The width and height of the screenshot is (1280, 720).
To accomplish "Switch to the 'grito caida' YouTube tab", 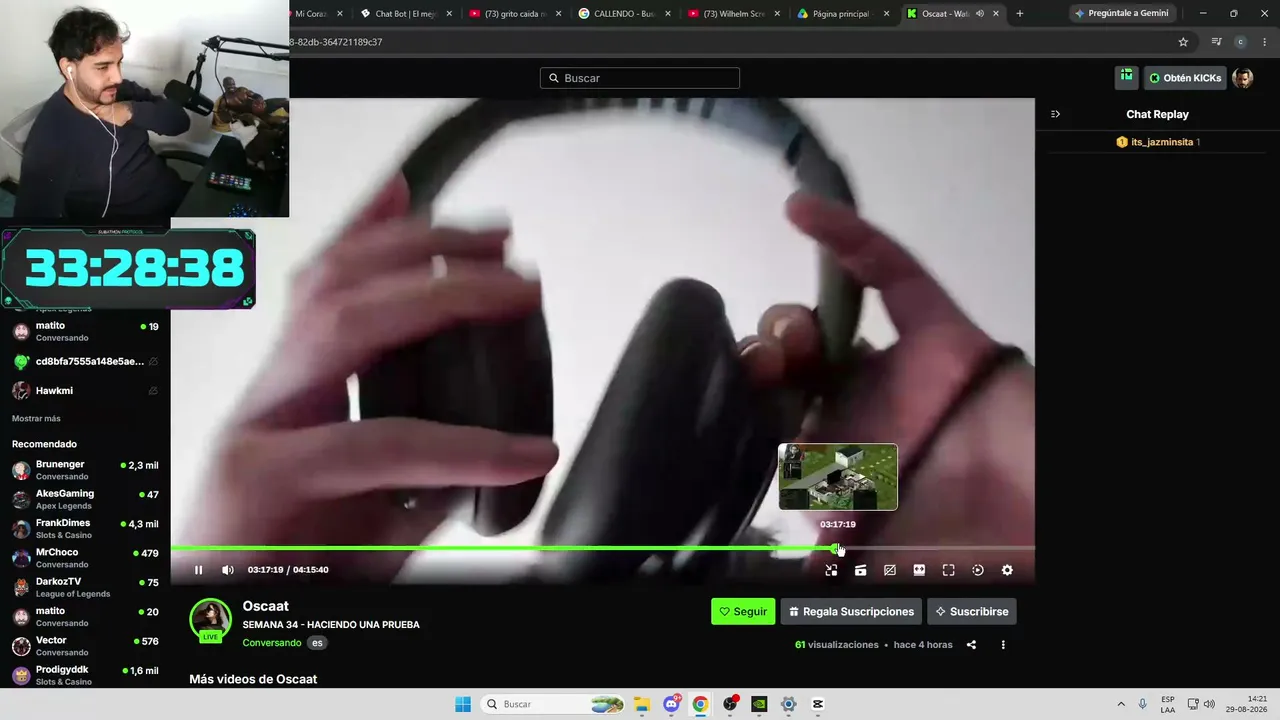I will pos(515,14).
